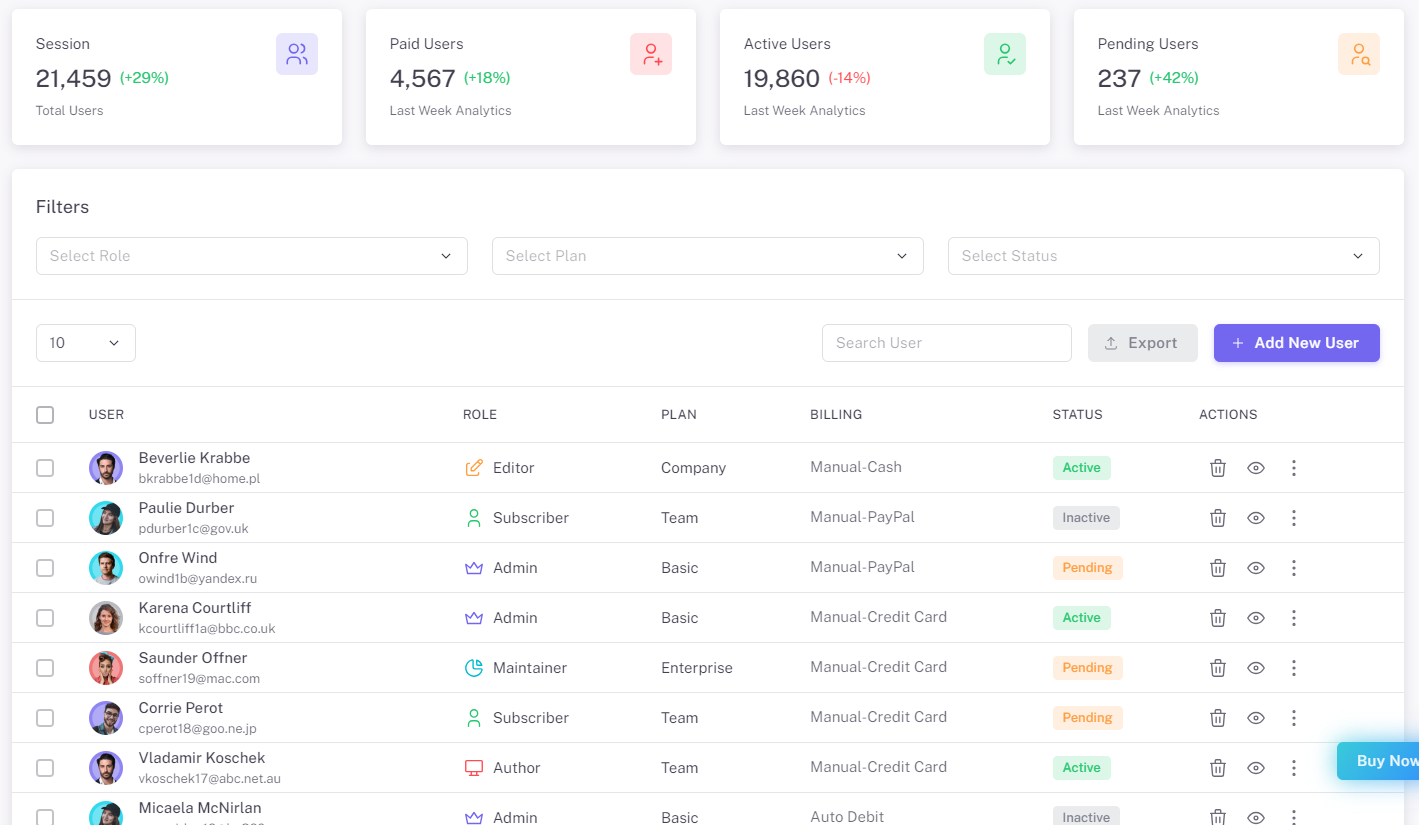Check the box for Onfre Wind

(x=45, y=568)
